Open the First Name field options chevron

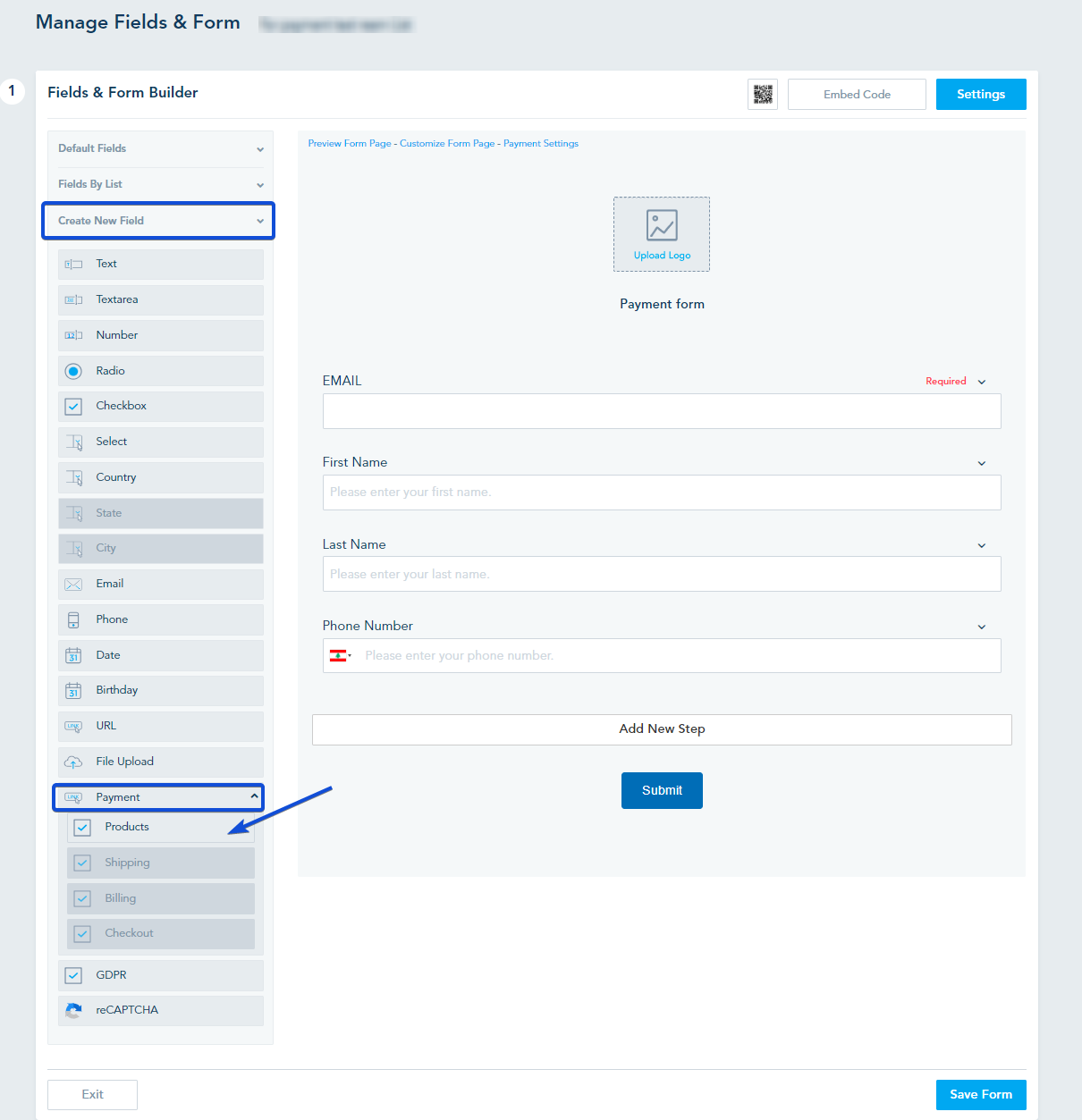click(x=982, y=463)
